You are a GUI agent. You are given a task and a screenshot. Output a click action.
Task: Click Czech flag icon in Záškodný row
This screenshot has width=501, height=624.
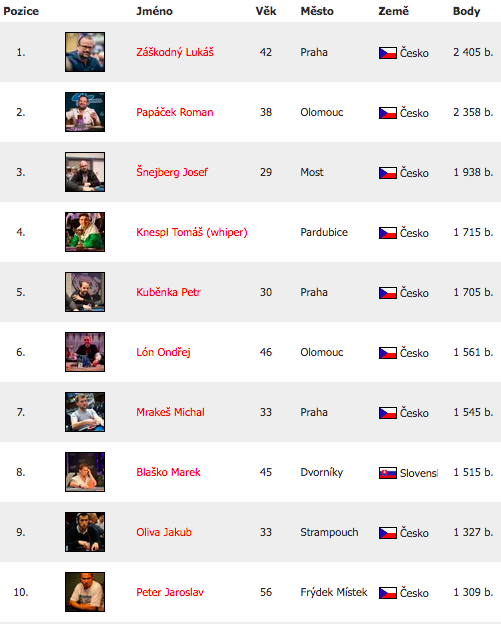point(388,53)
